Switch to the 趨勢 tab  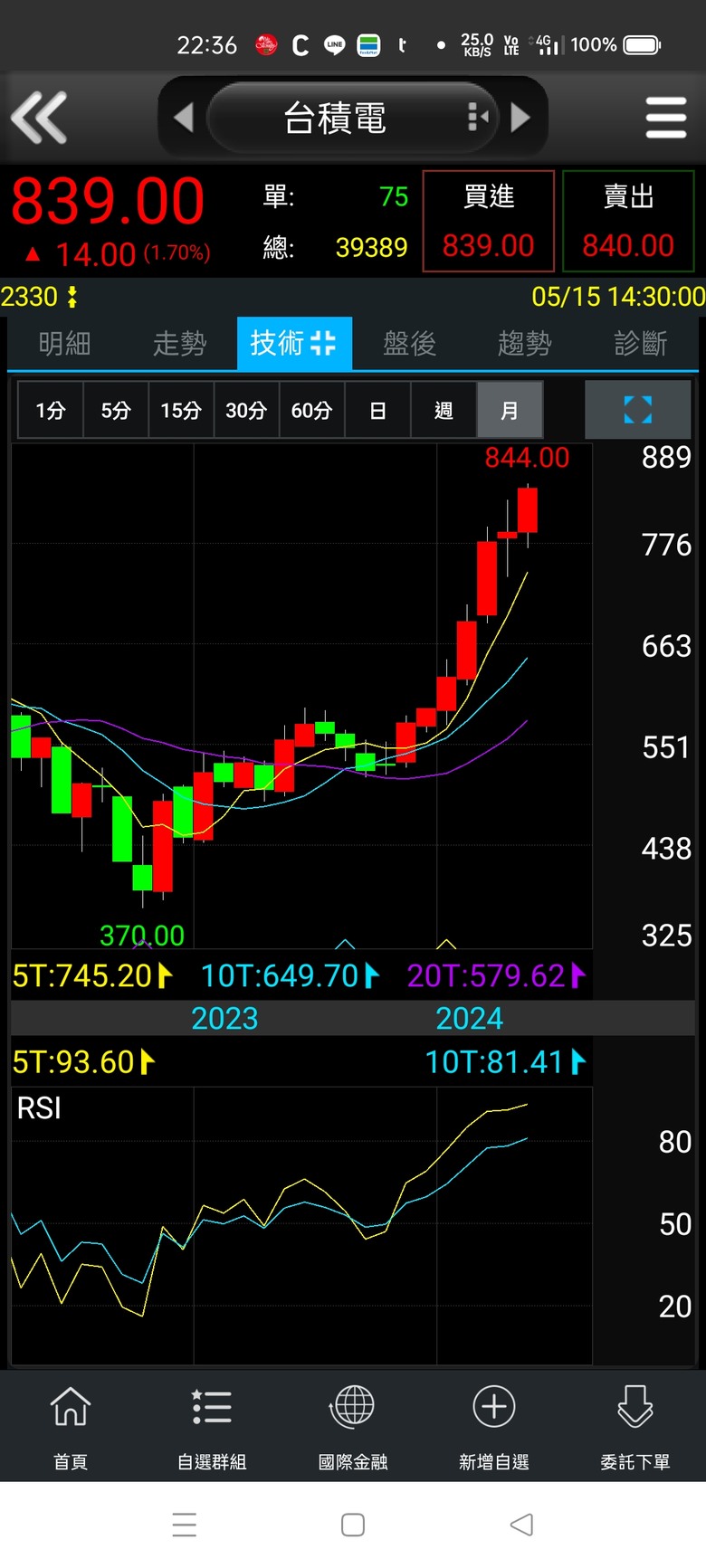point(524,343)
